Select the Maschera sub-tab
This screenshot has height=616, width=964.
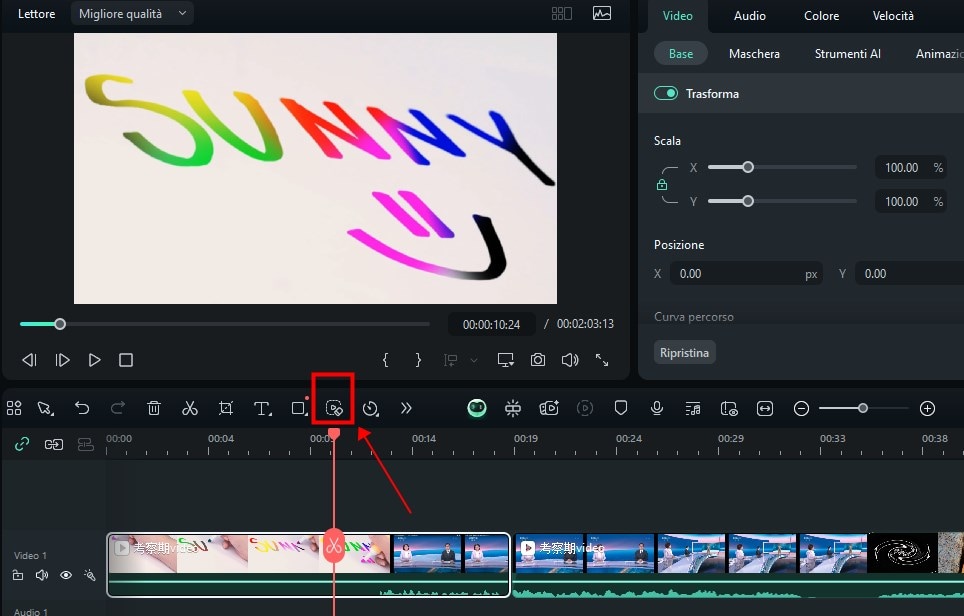click(x=754, y=54)
